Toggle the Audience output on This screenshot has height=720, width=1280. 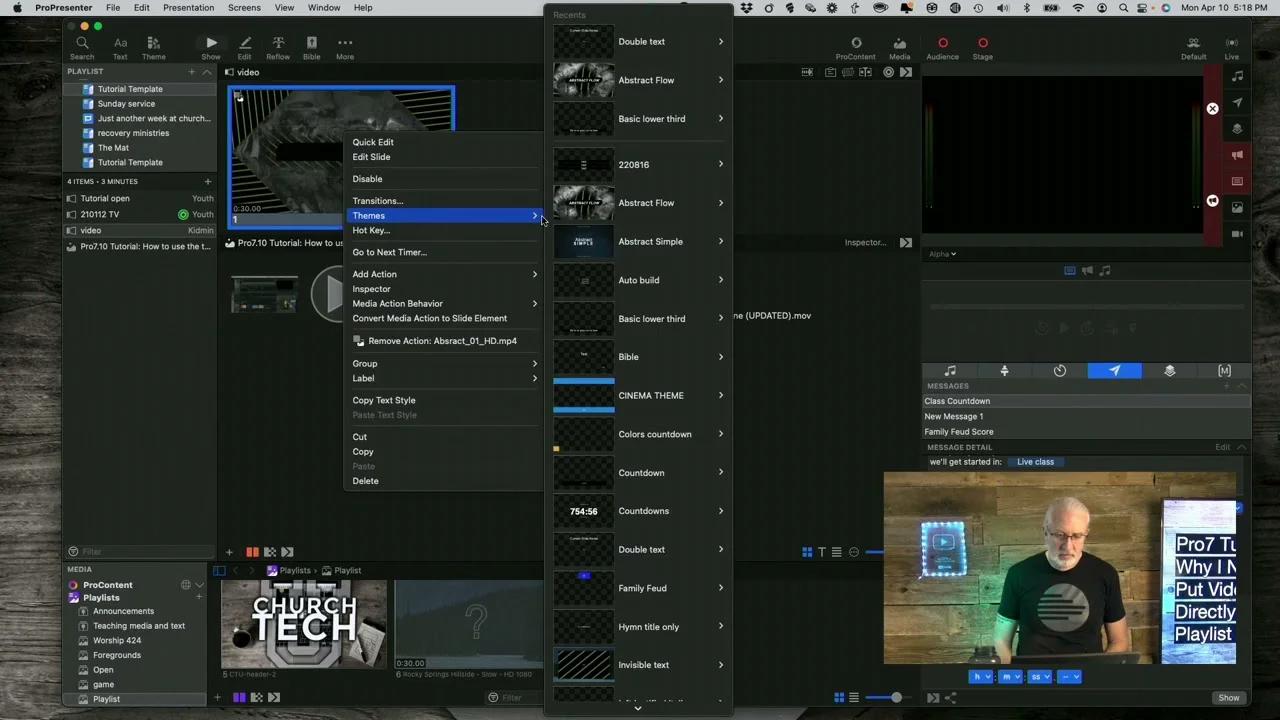(x=942, y=44)
